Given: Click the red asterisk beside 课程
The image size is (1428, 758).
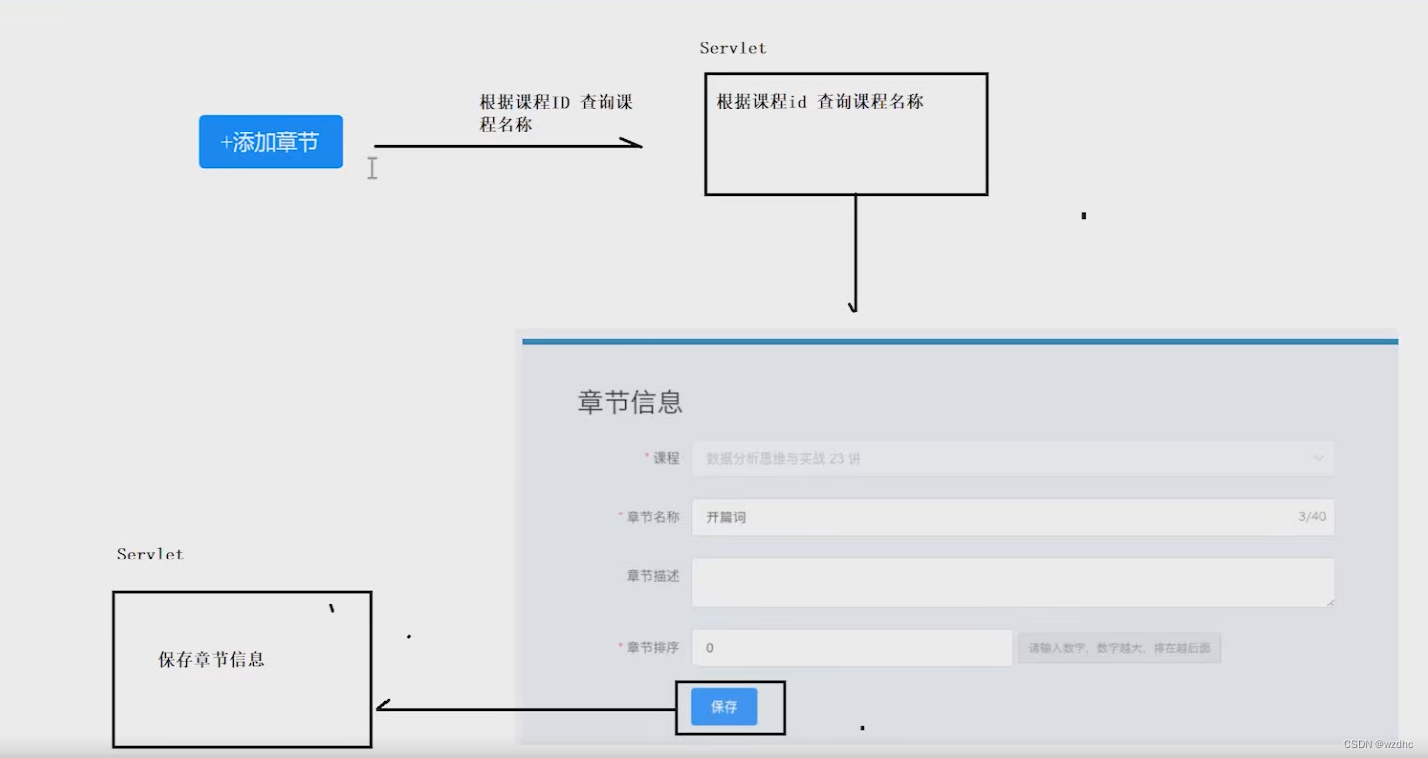Looking at the screenshot, I should click(x=646, y=455).
